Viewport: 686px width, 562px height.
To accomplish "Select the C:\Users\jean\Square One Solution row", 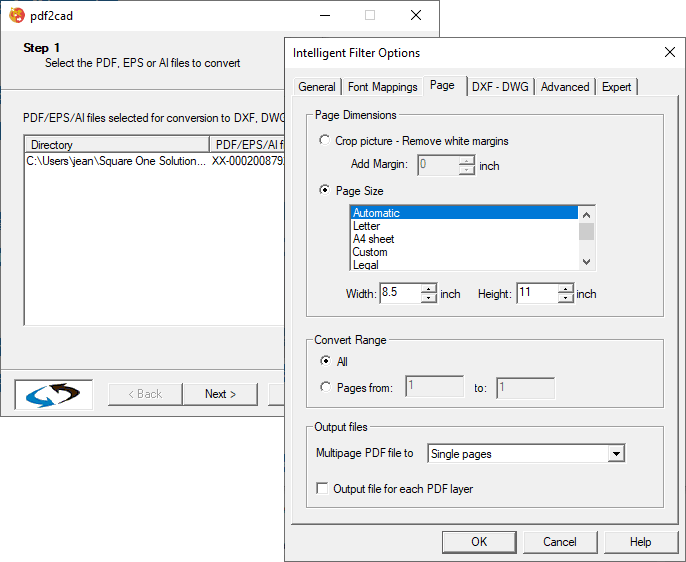I will [116, 161].
